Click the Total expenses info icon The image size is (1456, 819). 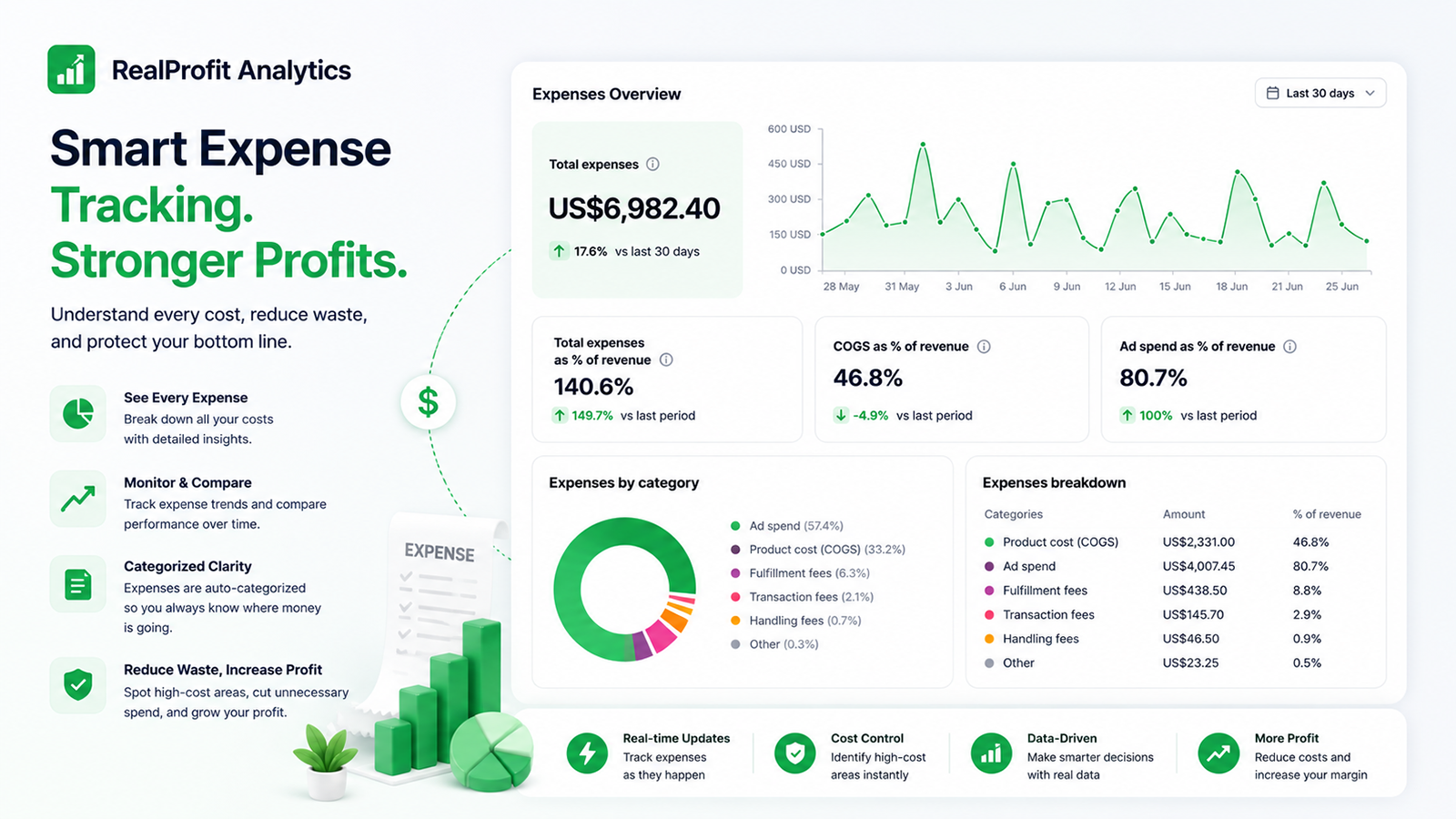pyautogui.click(x=652, y=165)
